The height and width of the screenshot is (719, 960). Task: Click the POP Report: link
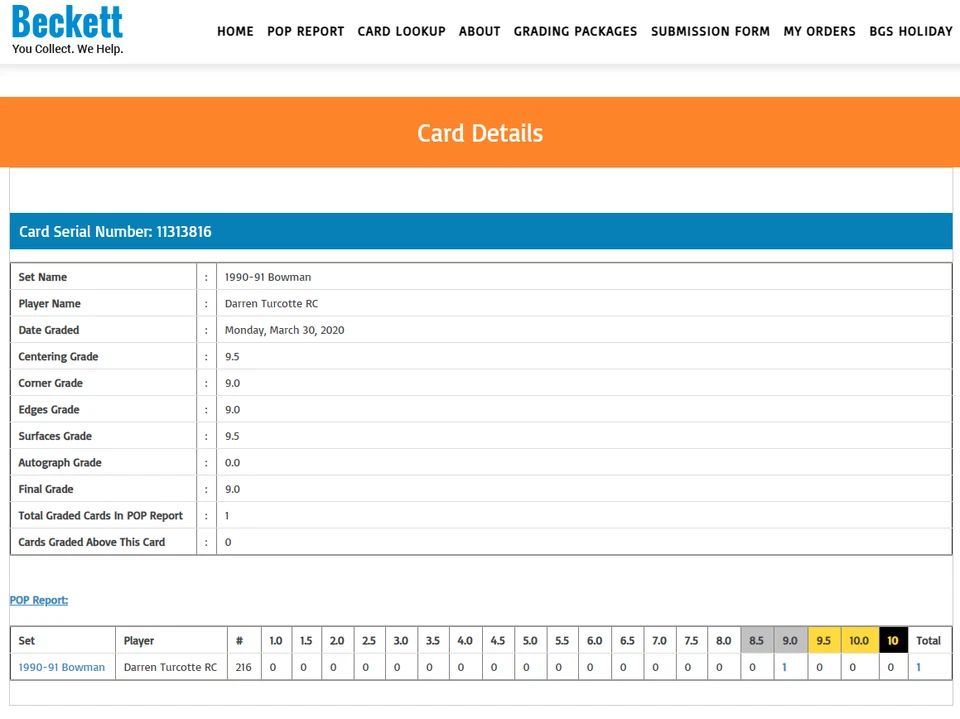coord(39,600)
